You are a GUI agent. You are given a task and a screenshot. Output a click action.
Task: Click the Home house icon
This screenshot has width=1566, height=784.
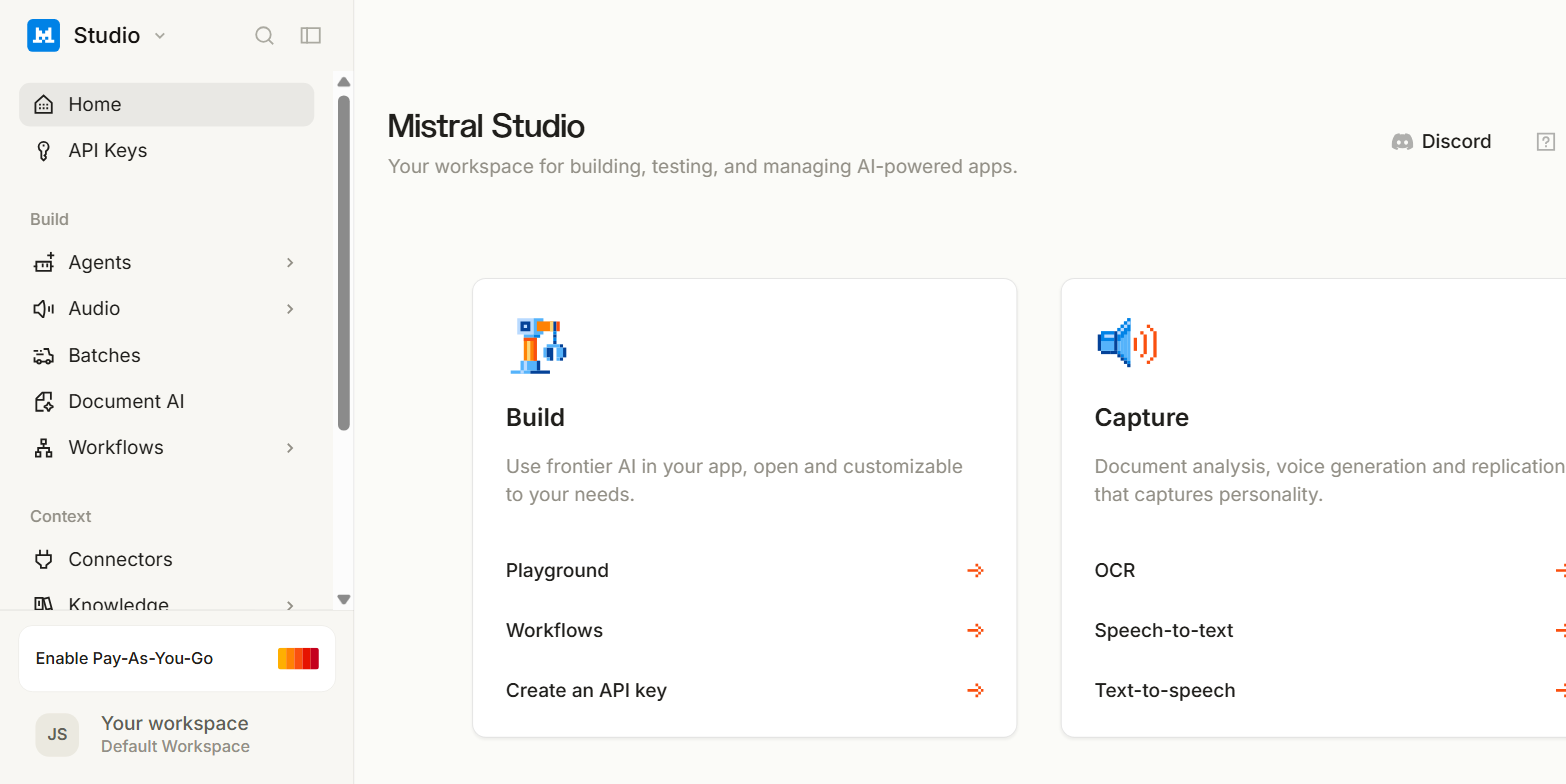point(43,104)
